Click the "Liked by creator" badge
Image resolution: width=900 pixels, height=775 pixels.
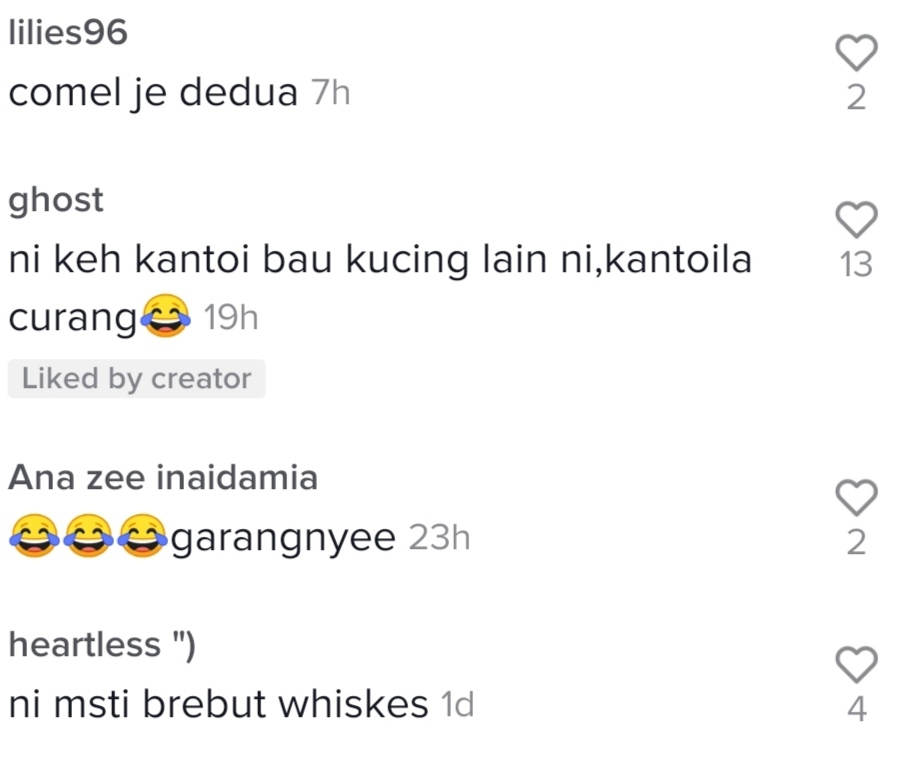click(x=137, y=378)
